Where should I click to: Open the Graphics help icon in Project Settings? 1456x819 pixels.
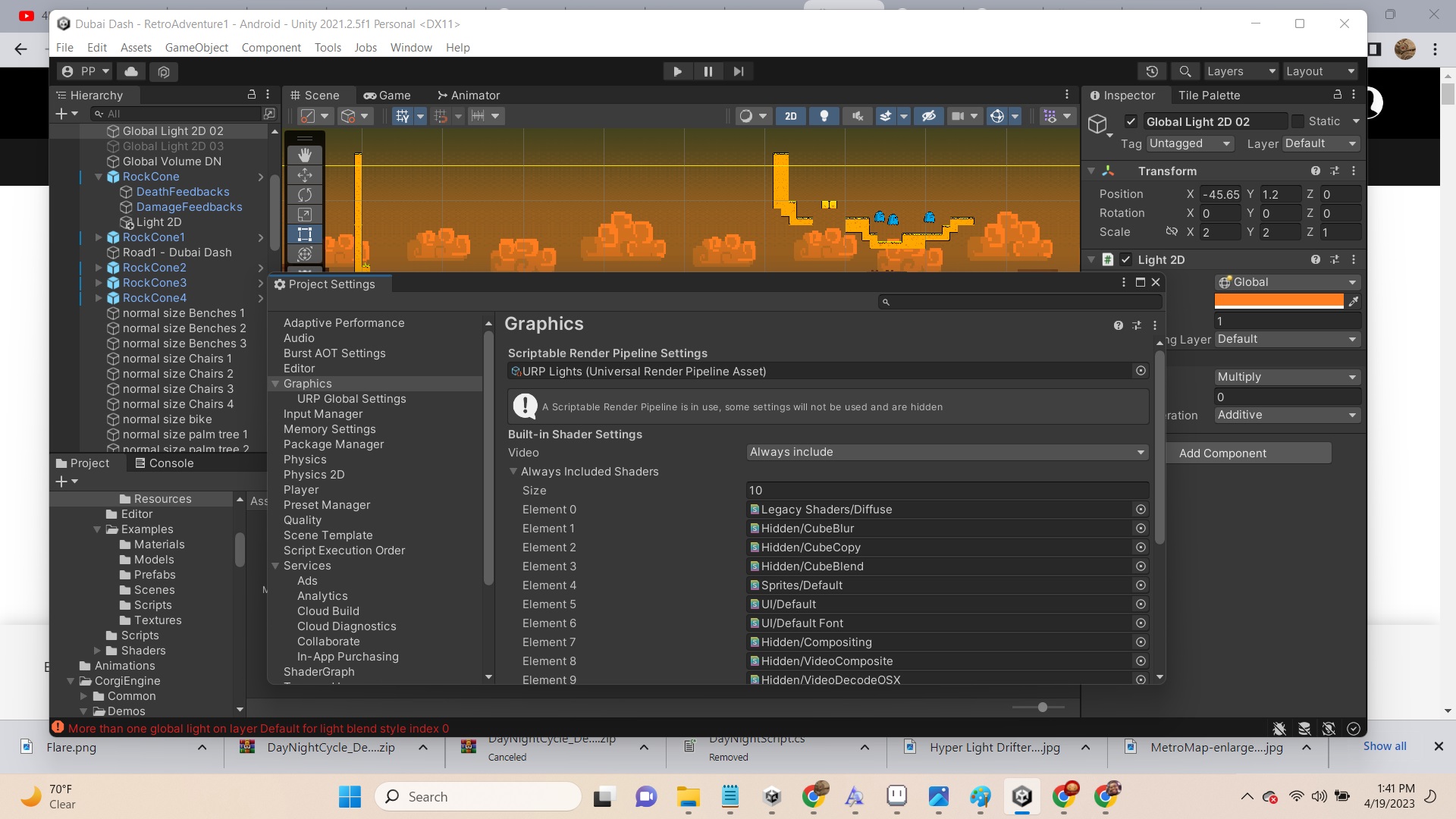[1119, 325]
